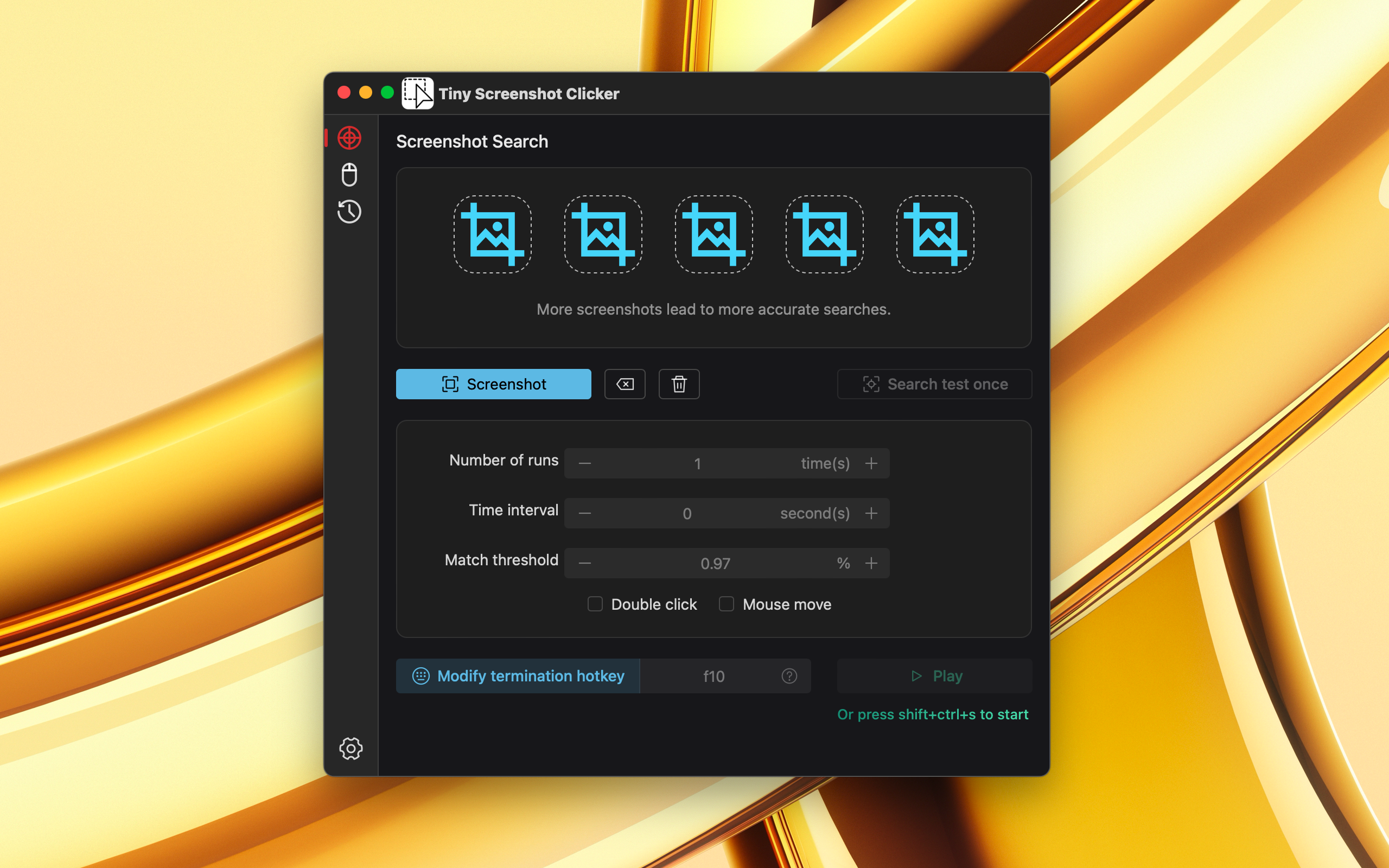Click the delete/trash screenshot icon
Screen dimensions: 1389x868
(678, 383)
